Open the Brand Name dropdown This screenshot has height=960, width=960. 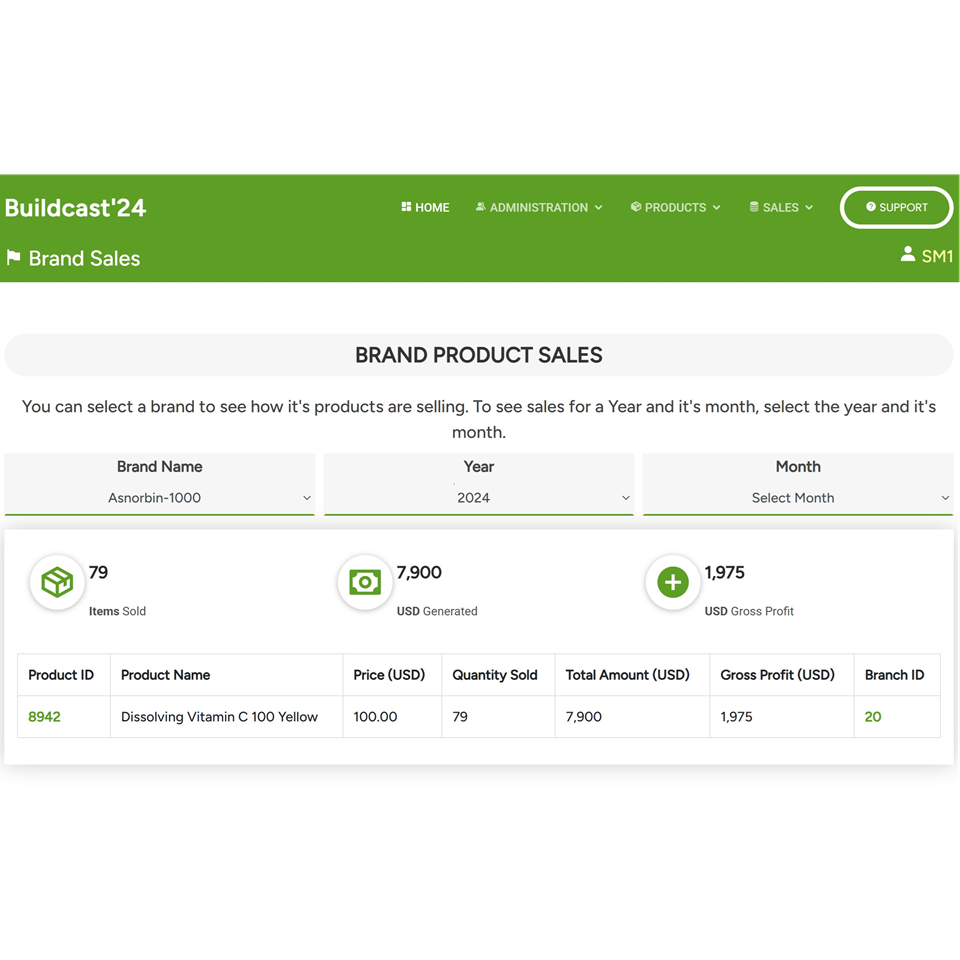click(x=160, y=498)
